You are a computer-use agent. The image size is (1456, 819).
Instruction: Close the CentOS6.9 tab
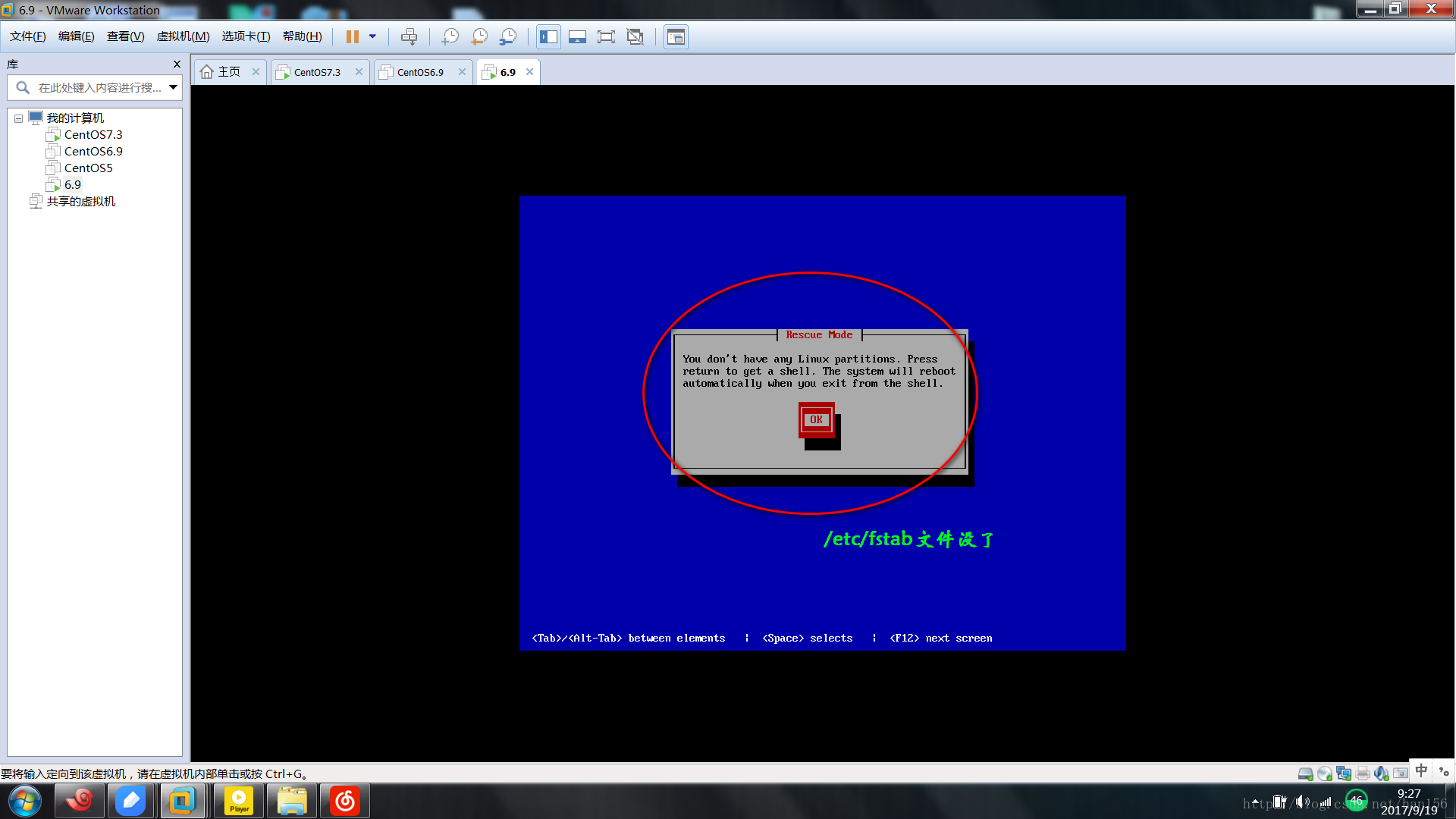462,72
